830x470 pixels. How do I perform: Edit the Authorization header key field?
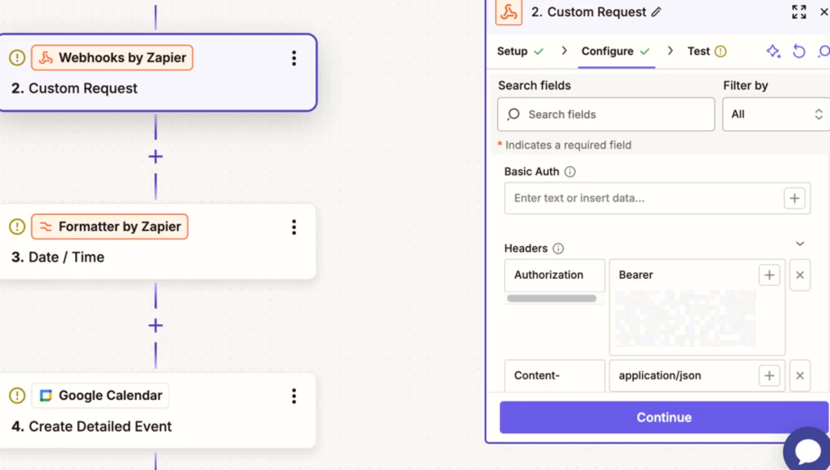554,275
